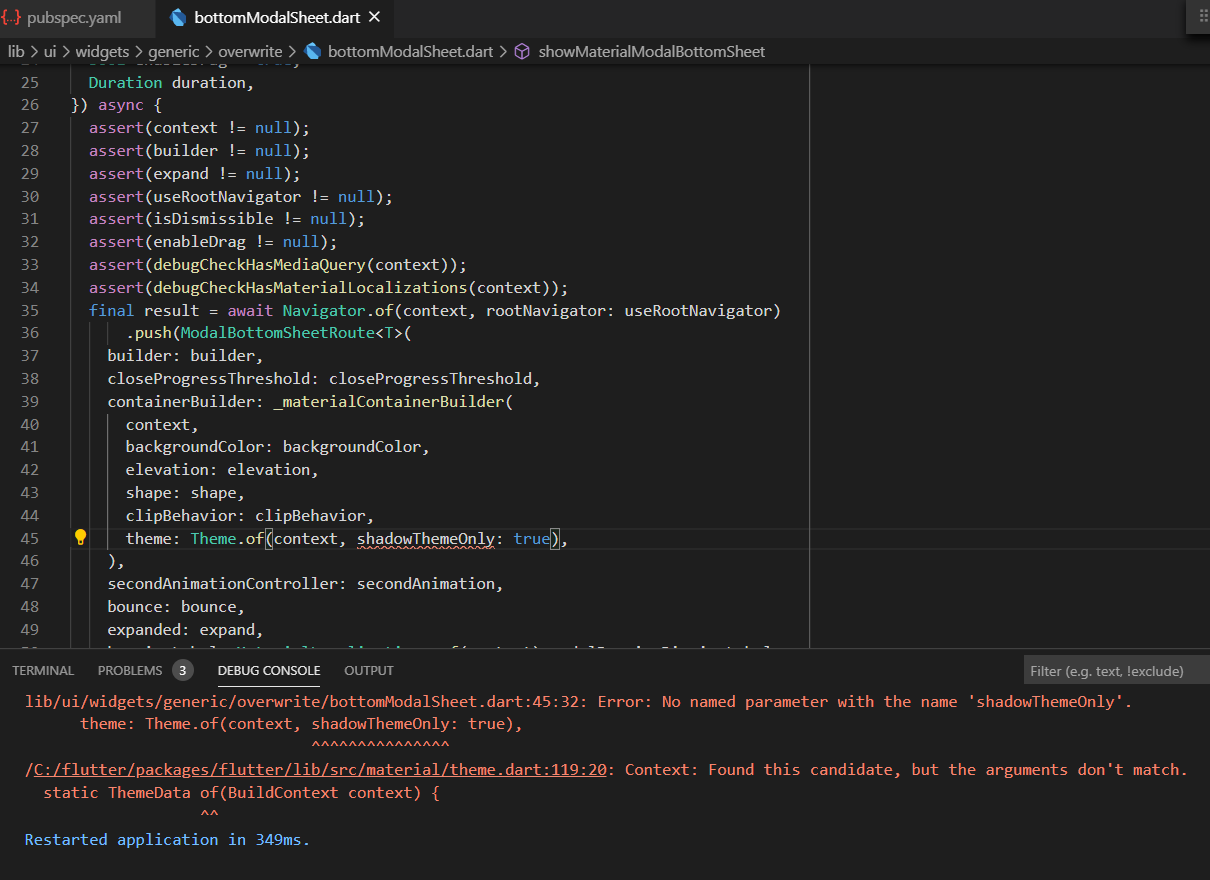Click the {..} YAML icon on the pubspec.yaml tab
This screenshot has height=880, width=1210.
13,17
